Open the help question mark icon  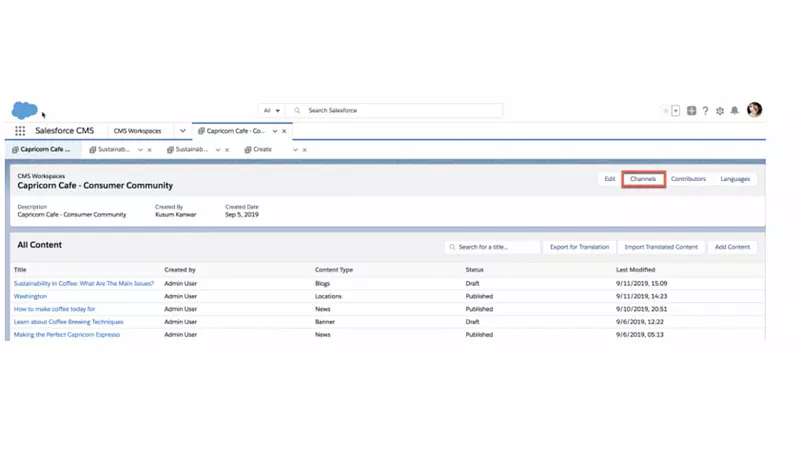coord(705,111)
